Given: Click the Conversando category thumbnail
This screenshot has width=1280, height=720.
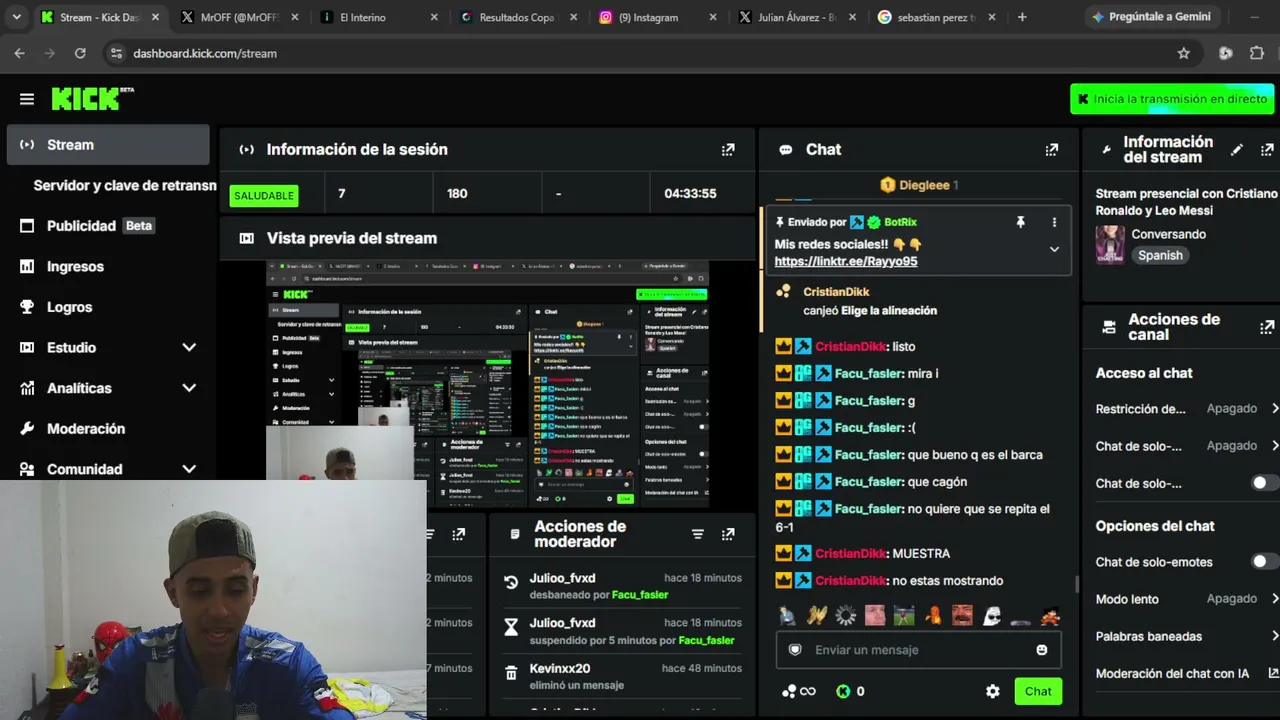Looking at the screenshot, I should tap(1110, 244).
